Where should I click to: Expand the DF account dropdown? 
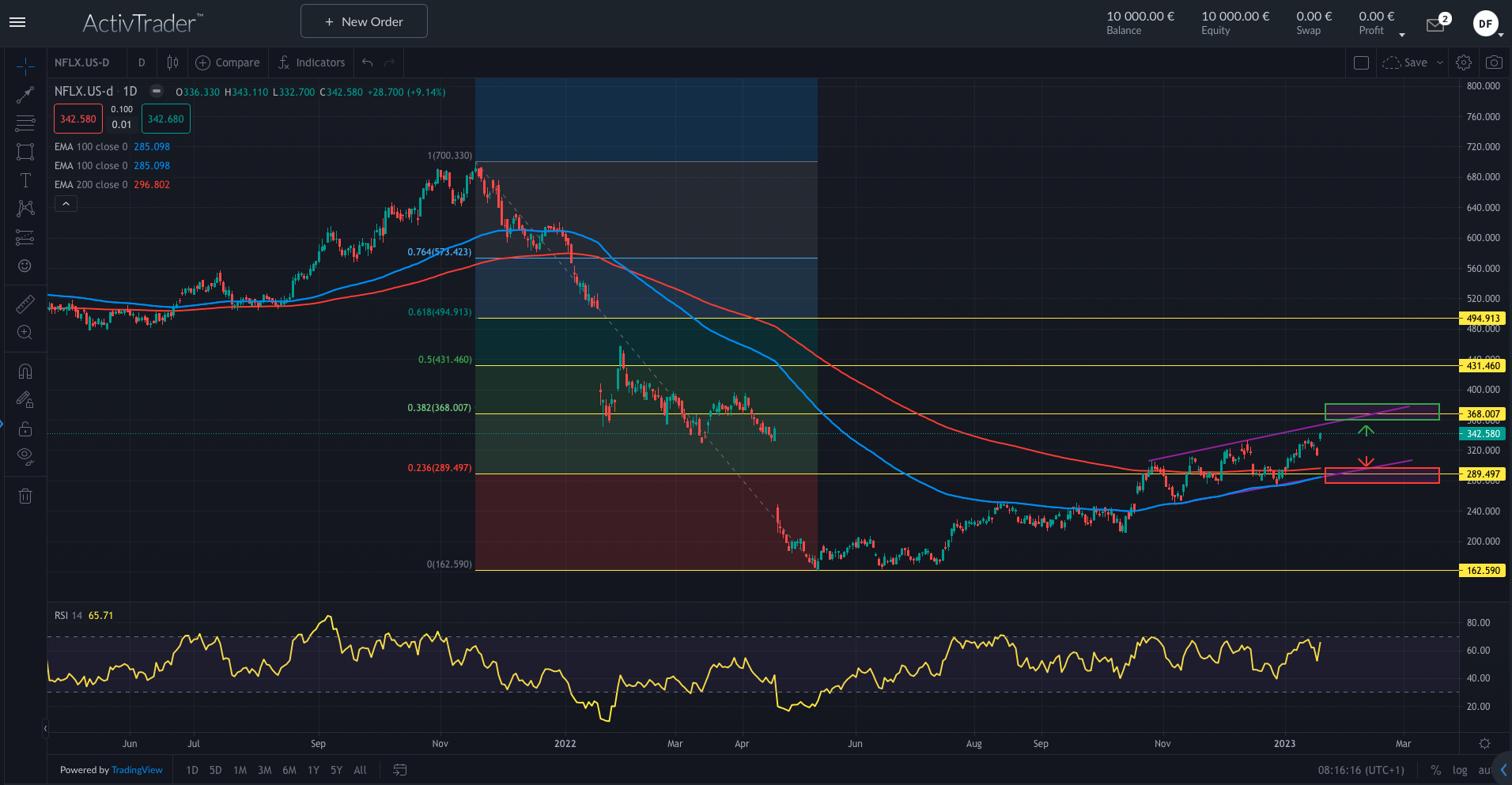[x=1500, y=35]
